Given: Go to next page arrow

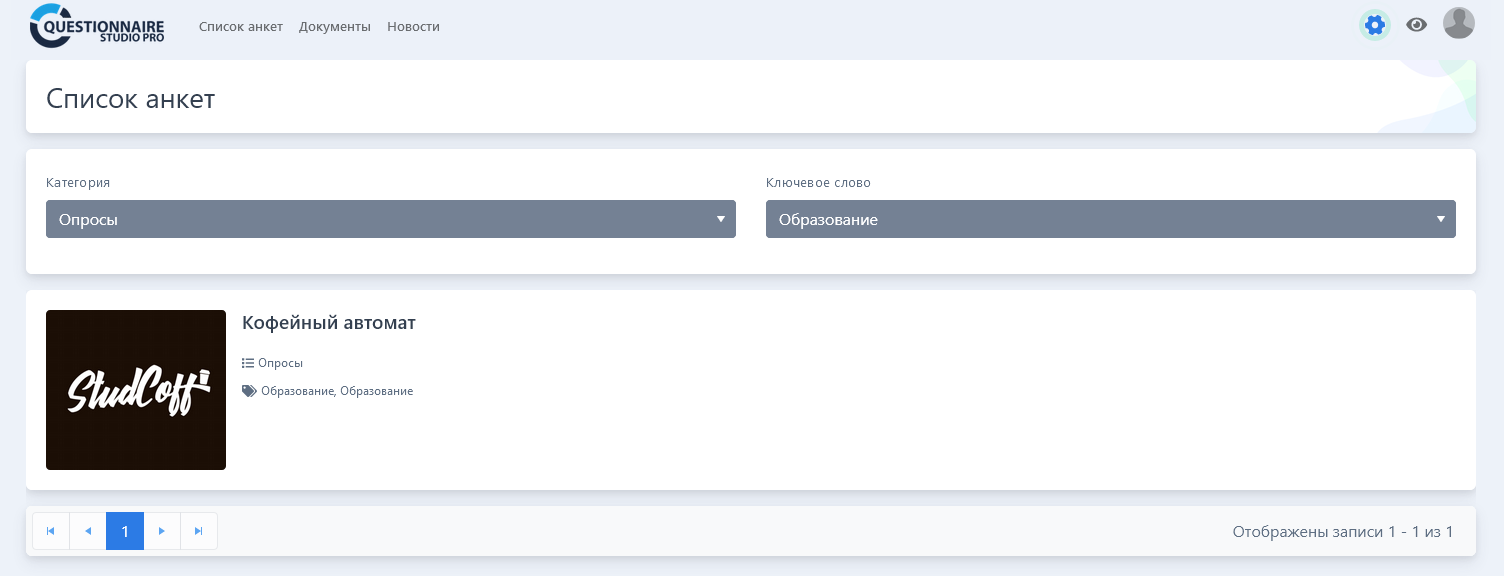Looking at the screenshot, I should point(162,531).
